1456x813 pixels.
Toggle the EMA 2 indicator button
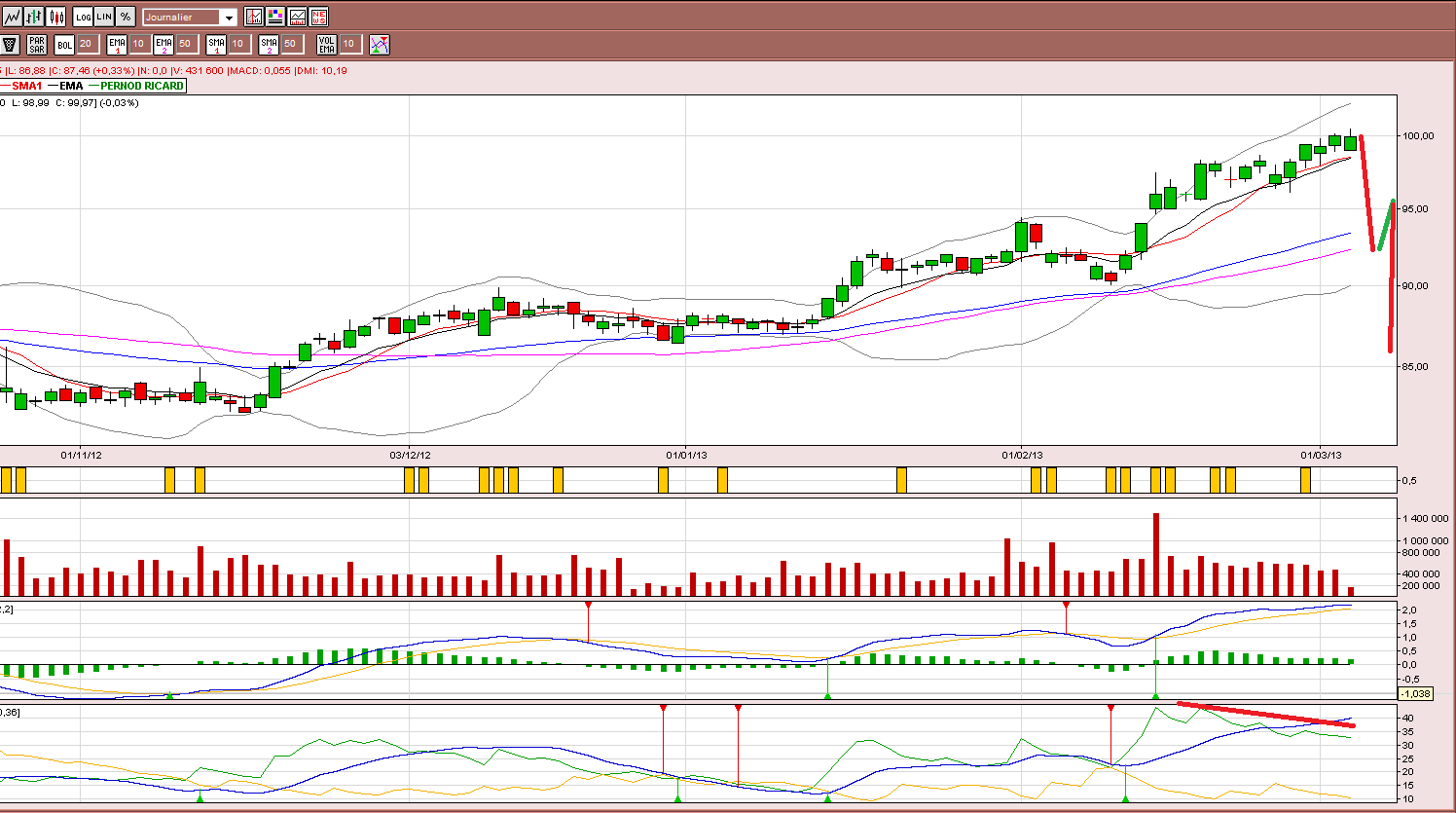click(x=164, y=44)
